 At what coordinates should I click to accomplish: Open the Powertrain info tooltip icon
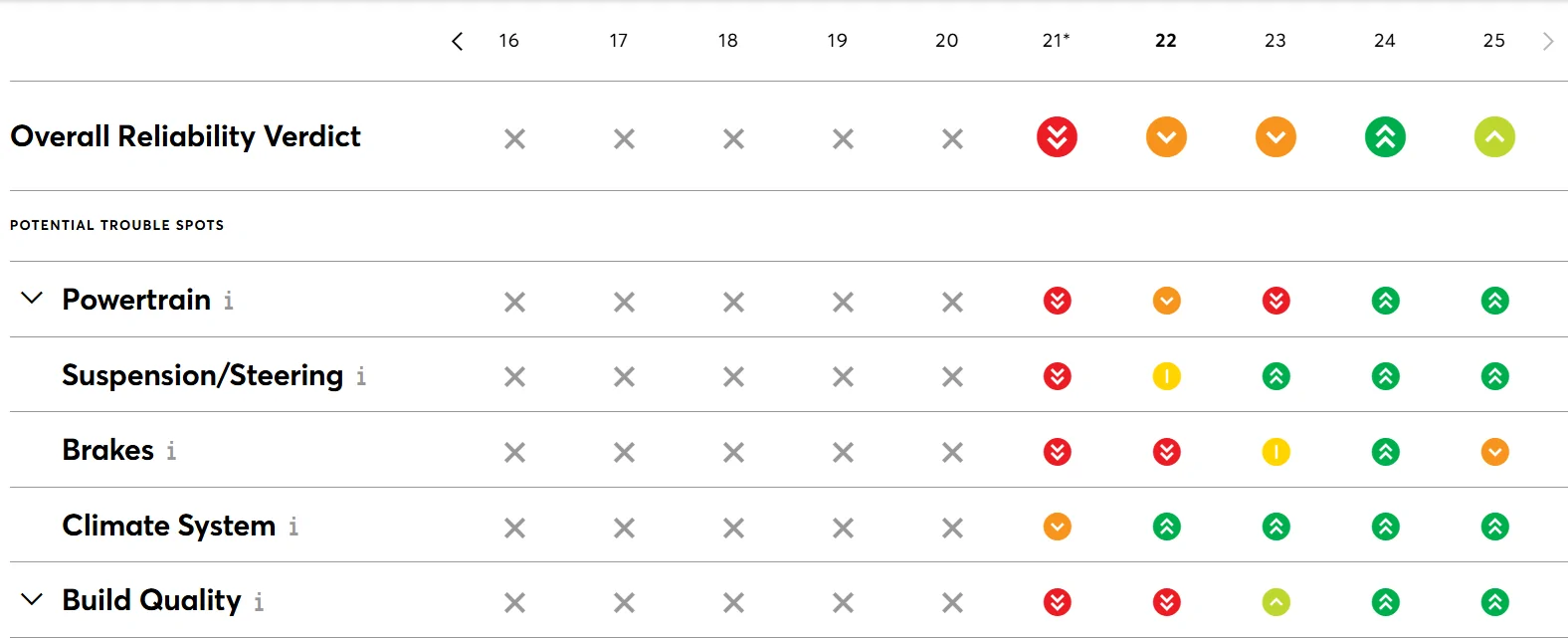pos(229,301)
